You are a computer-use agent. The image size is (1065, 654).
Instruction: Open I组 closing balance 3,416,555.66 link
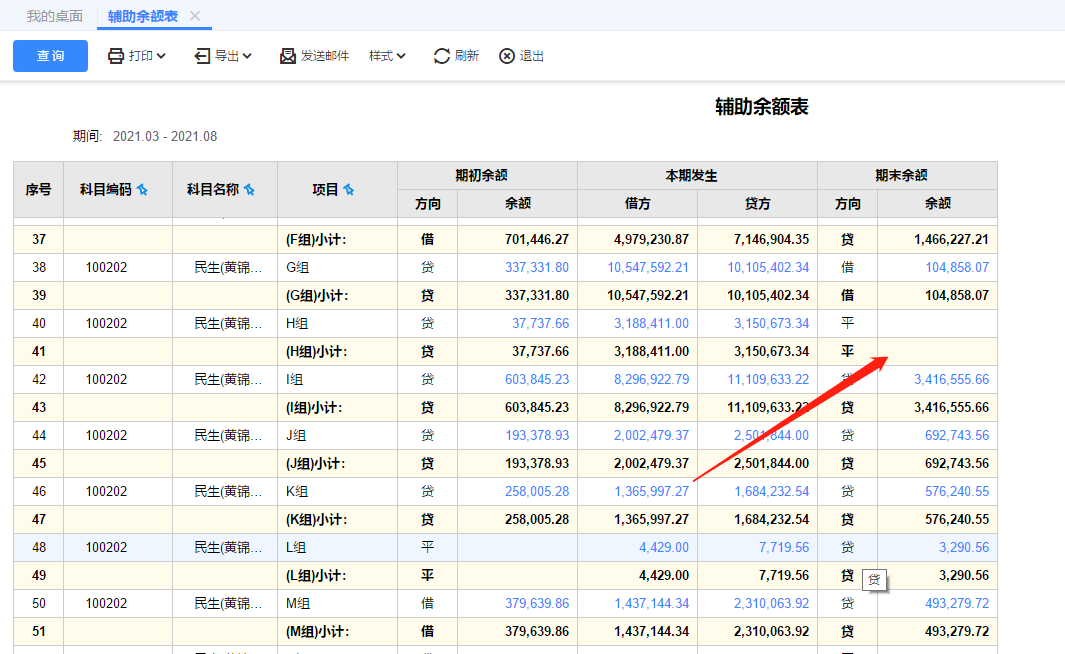click(952, 380)
